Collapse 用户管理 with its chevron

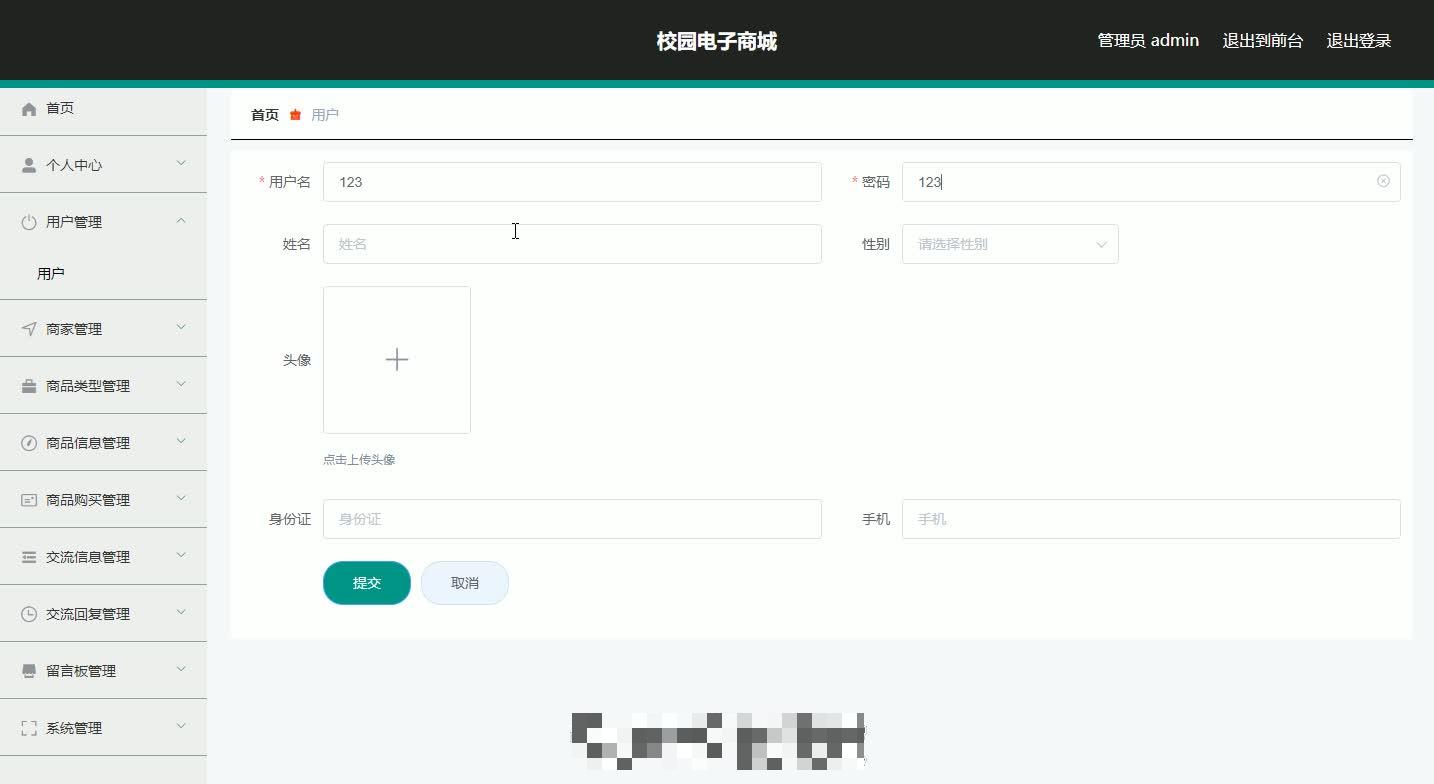click(181, 219)
